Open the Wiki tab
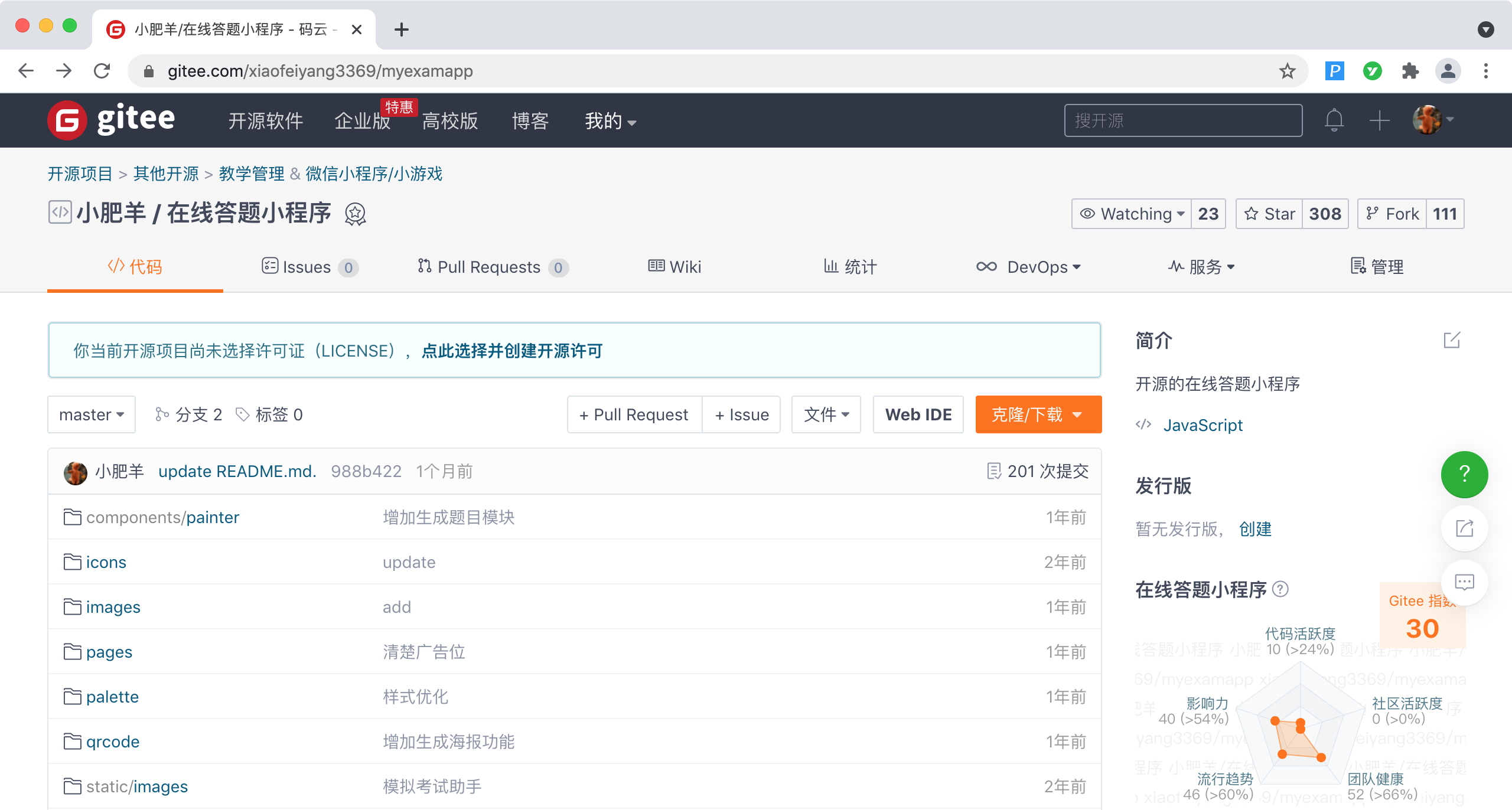The height and width of the screenshot is (810, 1512). tap(674, 267)
